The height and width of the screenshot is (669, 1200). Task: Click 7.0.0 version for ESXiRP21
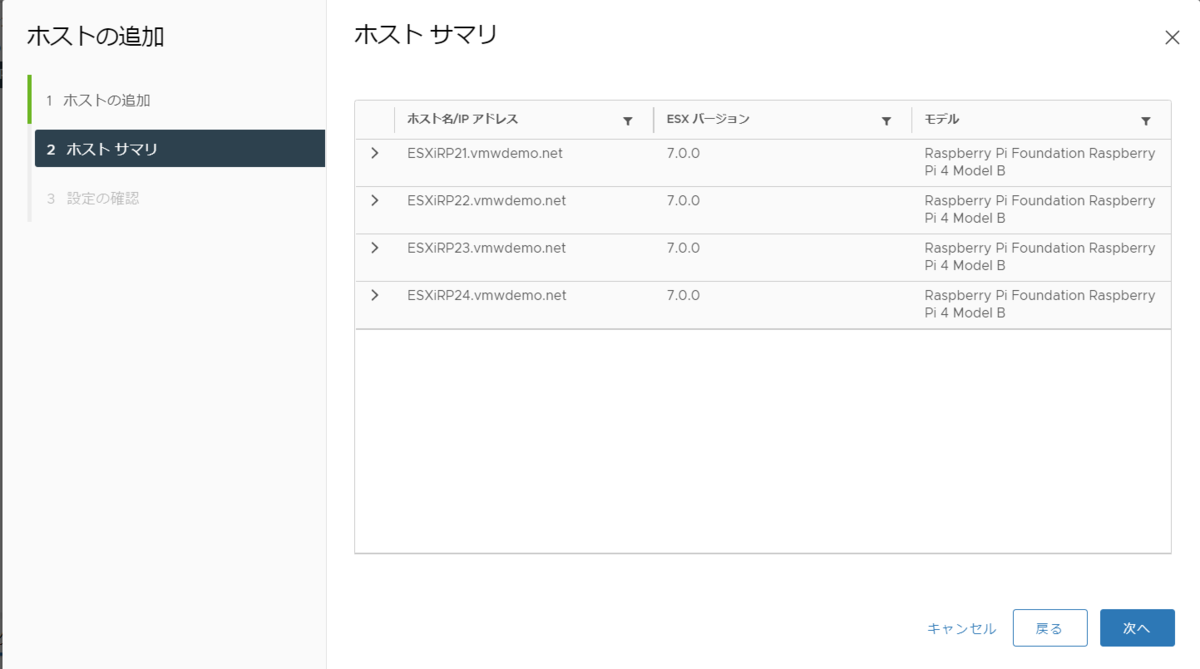(x=683, y=154)
